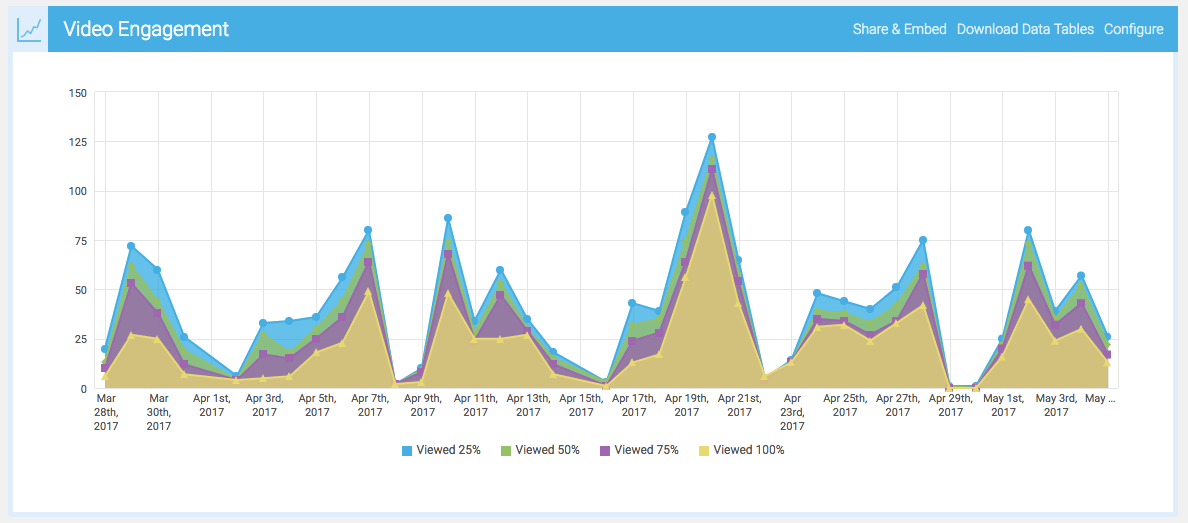Viewport: 1188px width, 523px height.
Task: Click the y-axis value 75
Action: tap(81, 240)
